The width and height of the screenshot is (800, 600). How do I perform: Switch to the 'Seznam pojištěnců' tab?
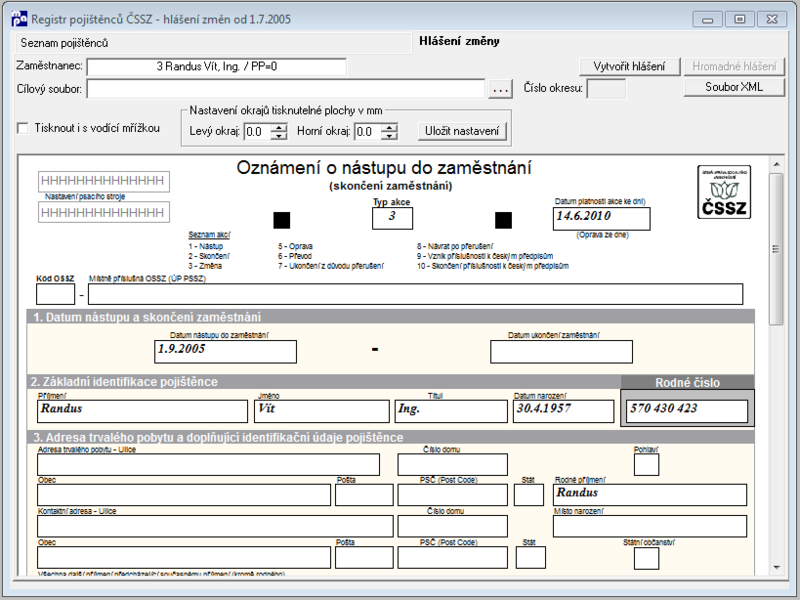[x=64, y=43]
